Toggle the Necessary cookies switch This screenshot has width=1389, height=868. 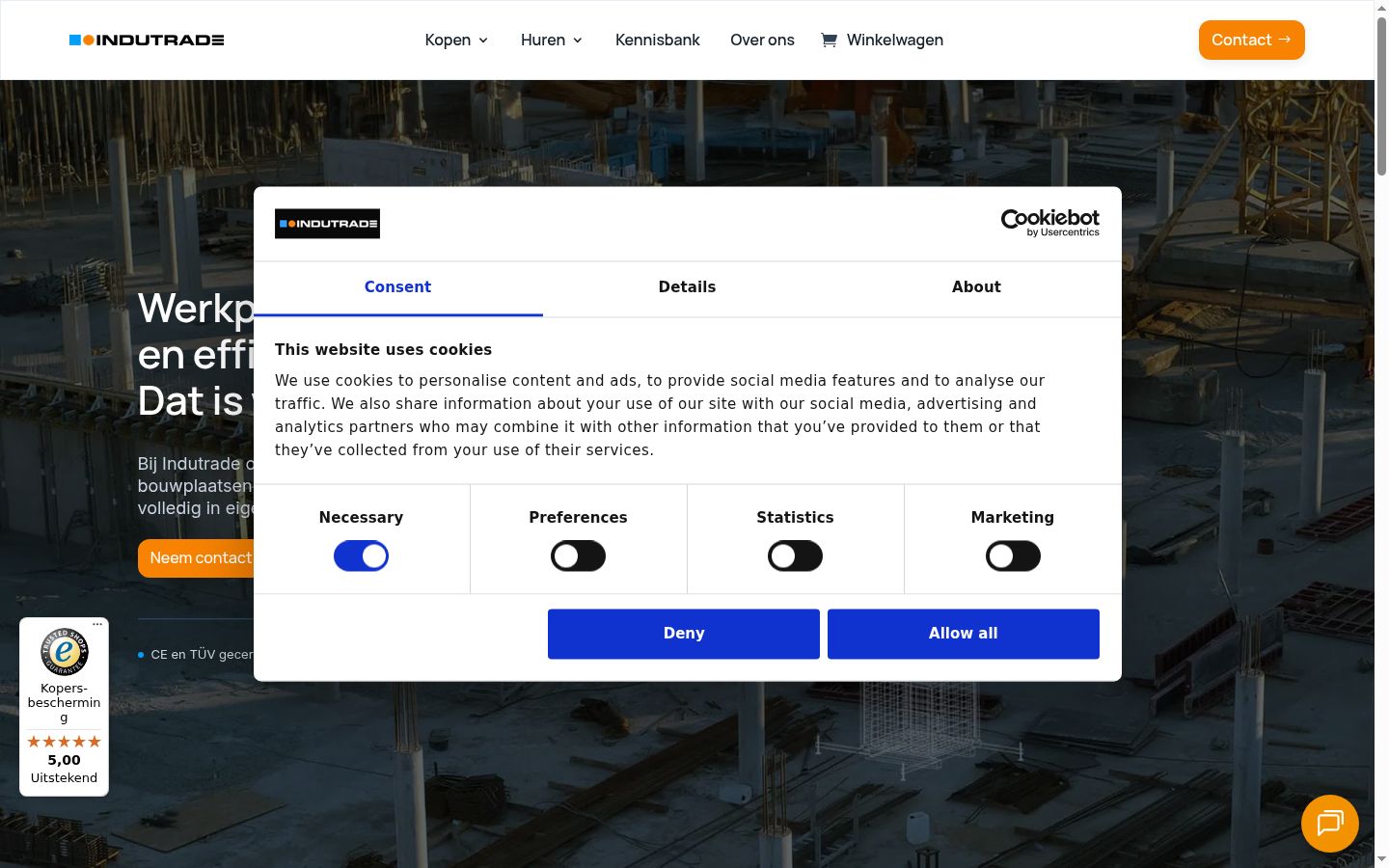point(361,556)
